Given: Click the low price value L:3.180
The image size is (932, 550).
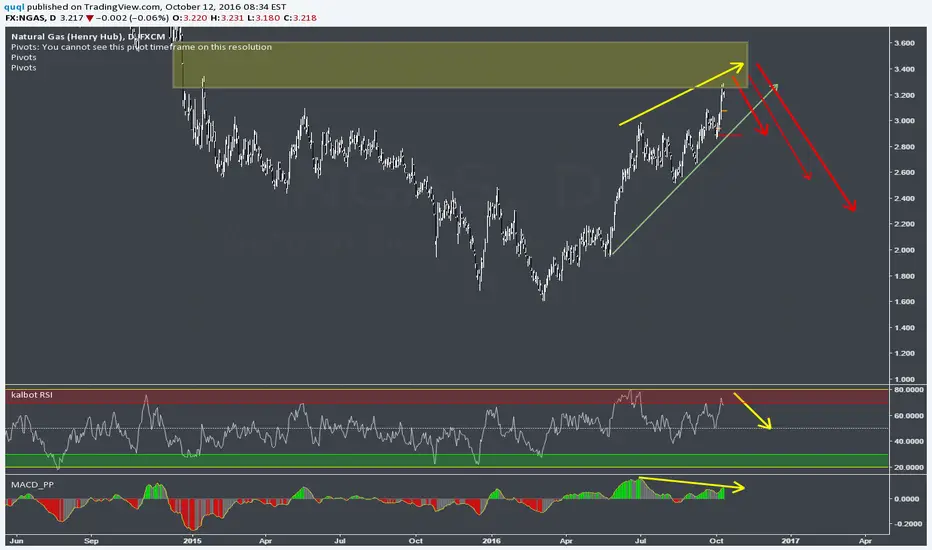Looking at the screenshot, I should pos(263,18).
